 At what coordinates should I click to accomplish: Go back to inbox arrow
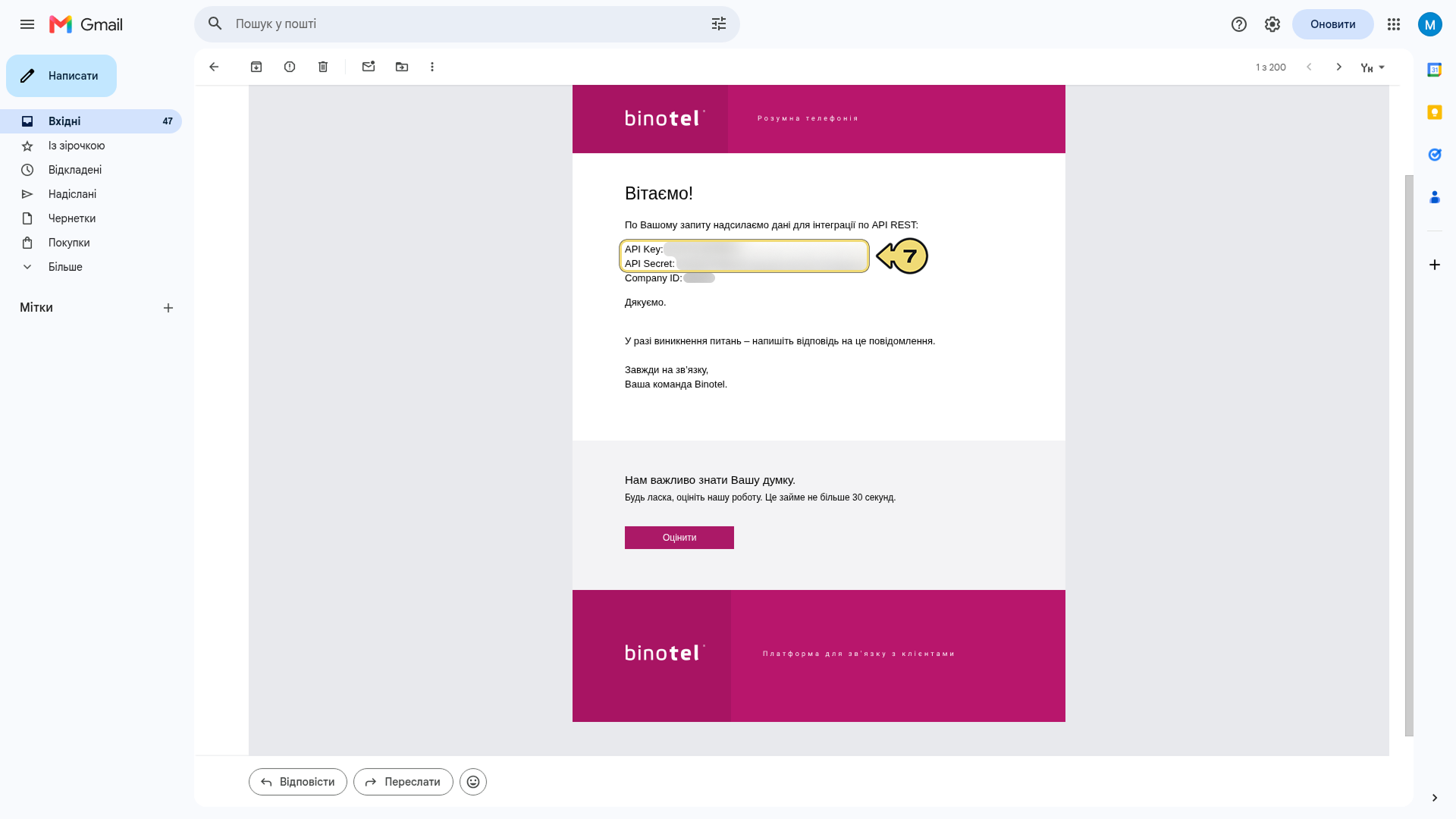click(214, 67)
